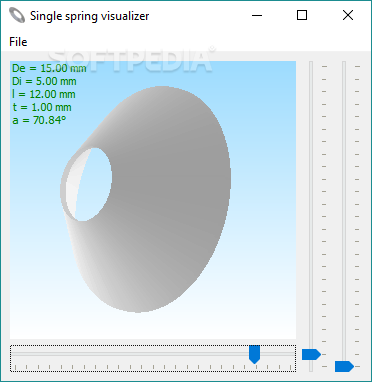
Task: Click the 'a = 70.84°' angle text
Action: 39,120
